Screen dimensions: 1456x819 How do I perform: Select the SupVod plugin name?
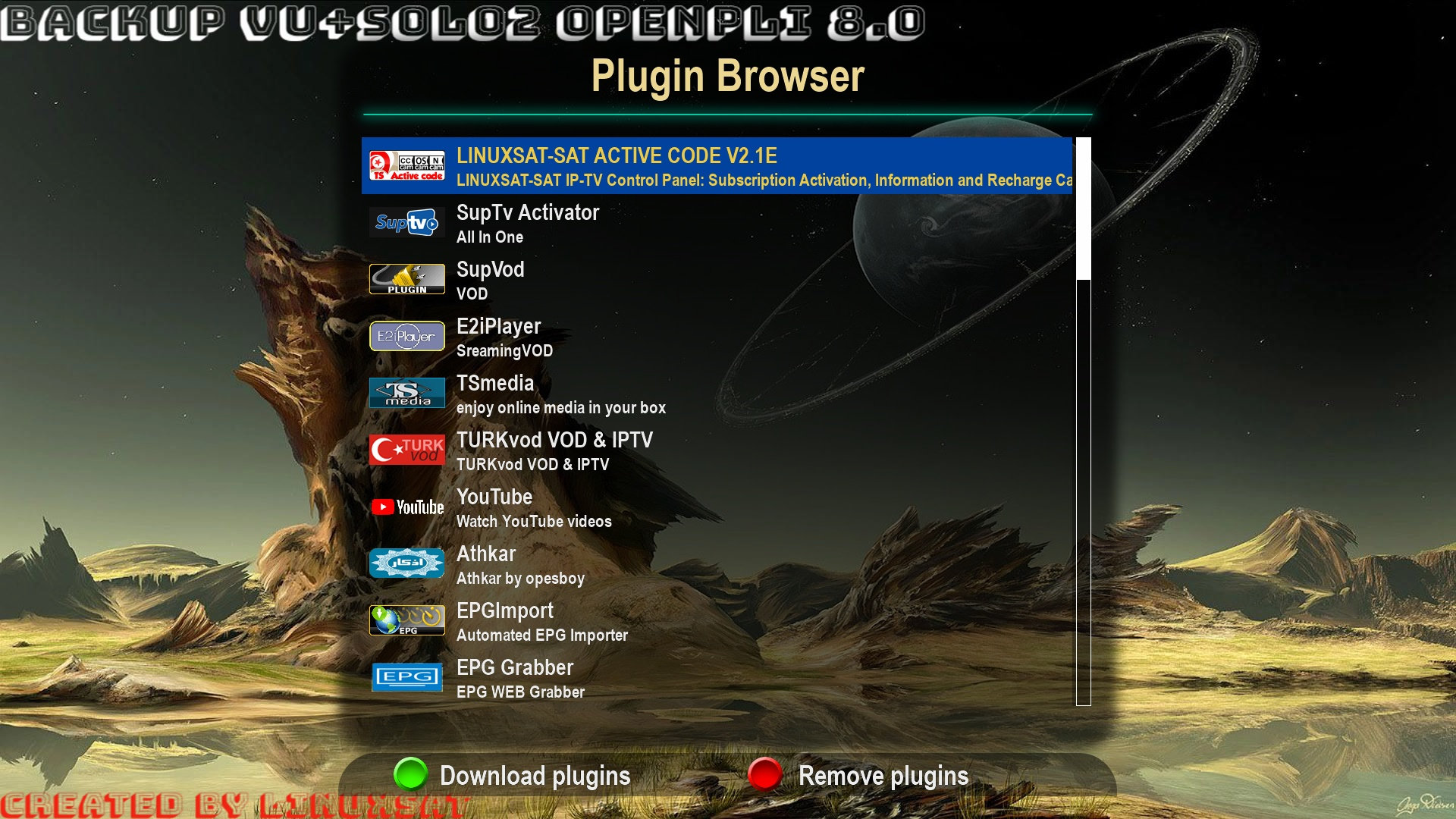click(x=491, y=269)
